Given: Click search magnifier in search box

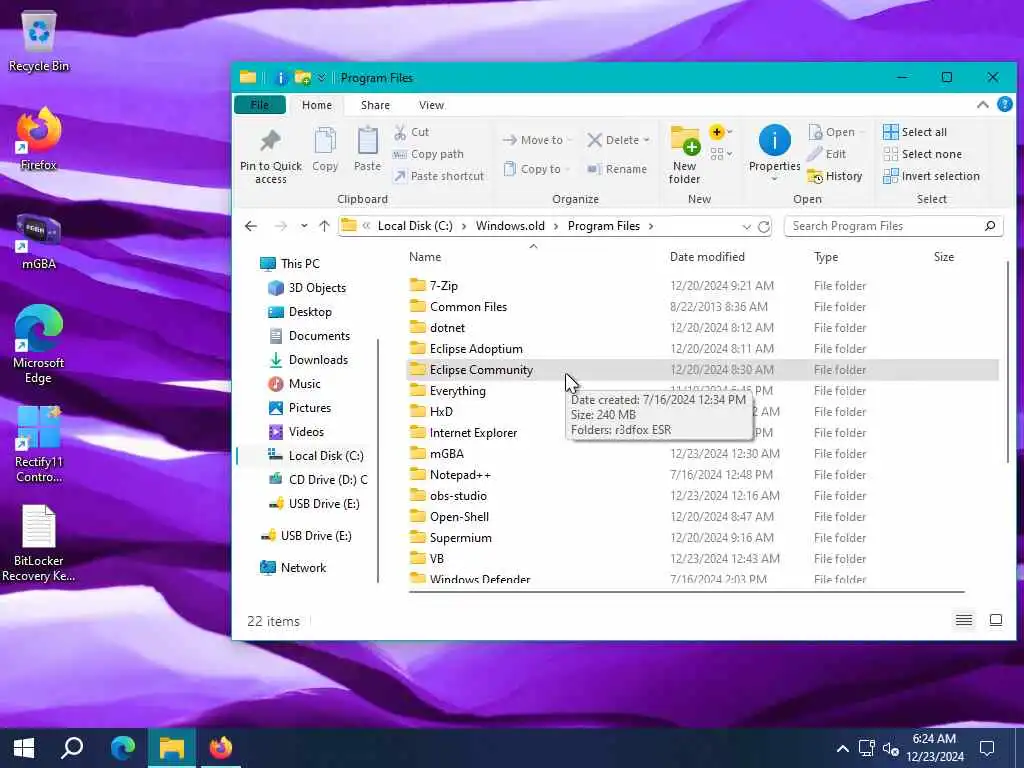Looking at the screenshot, I should [x=990, y=226].
